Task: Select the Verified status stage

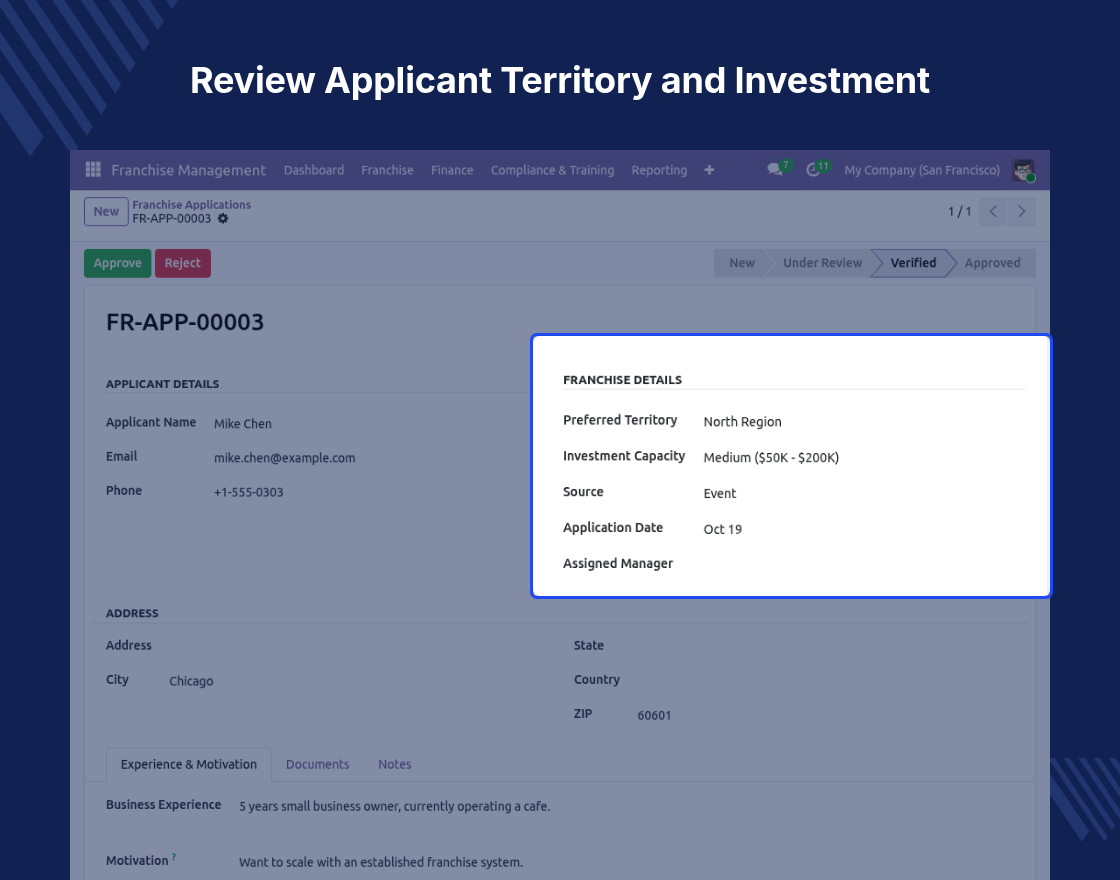Action: pyautogui.click(x=913, y=263)
